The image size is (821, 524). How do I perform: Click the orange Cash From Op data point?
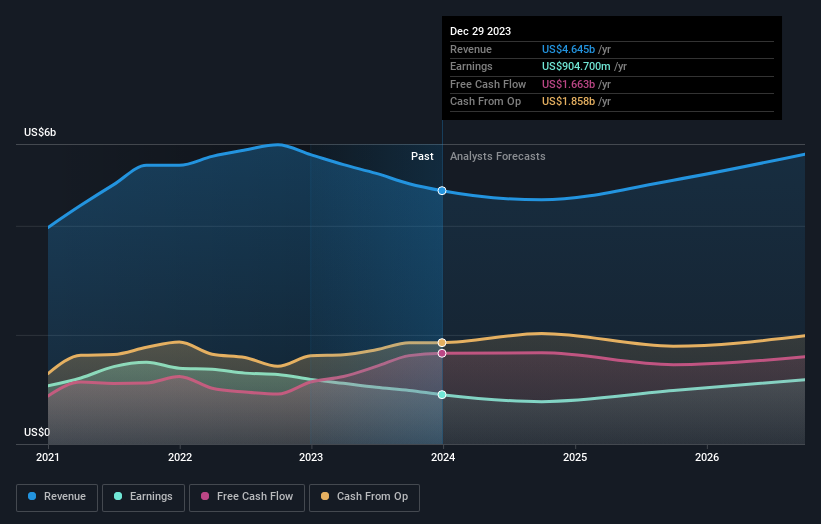pyautogui.click(x=442, y=342)
